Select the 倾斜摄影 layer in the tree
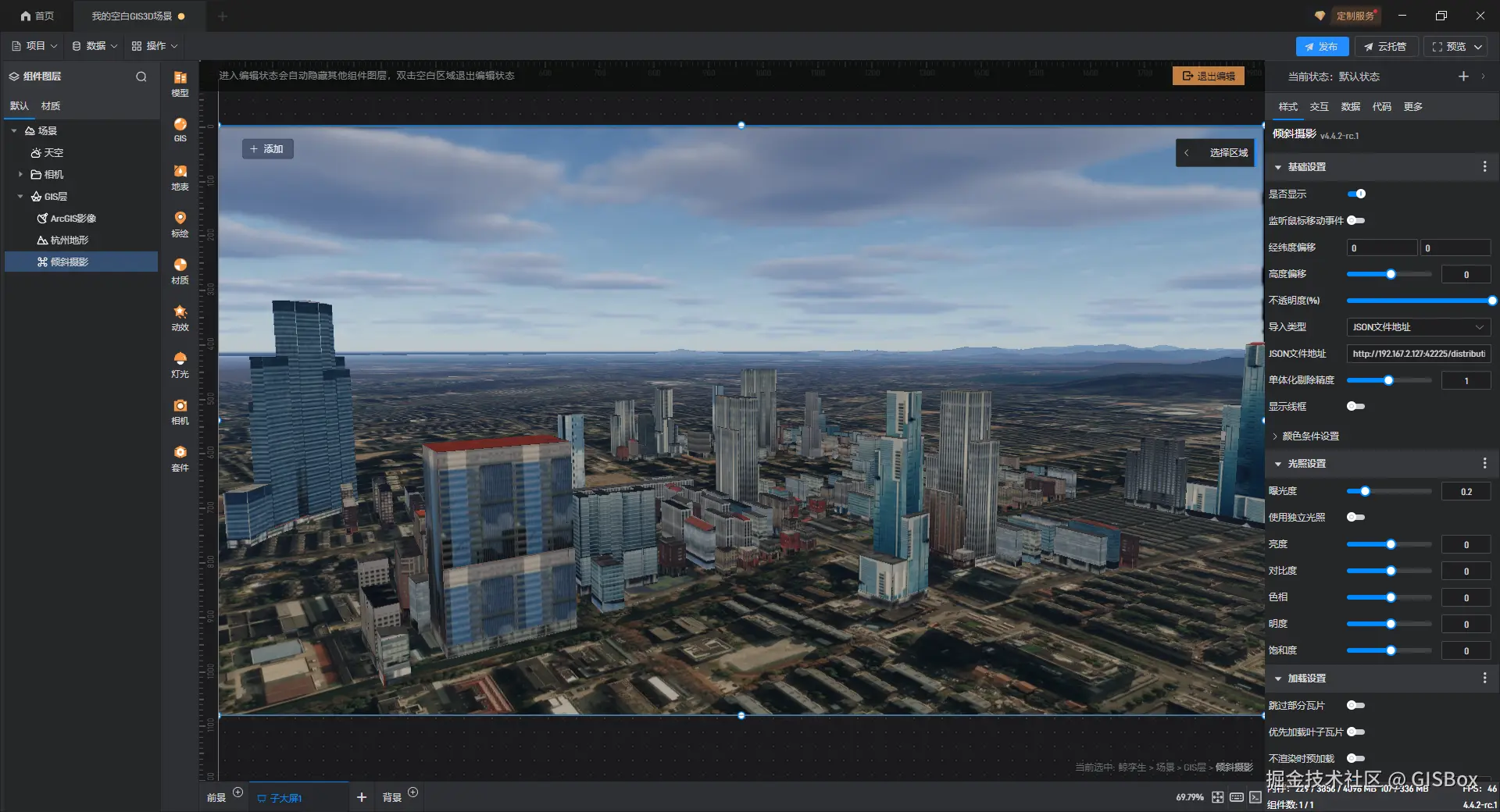 [x=81, y=262]
